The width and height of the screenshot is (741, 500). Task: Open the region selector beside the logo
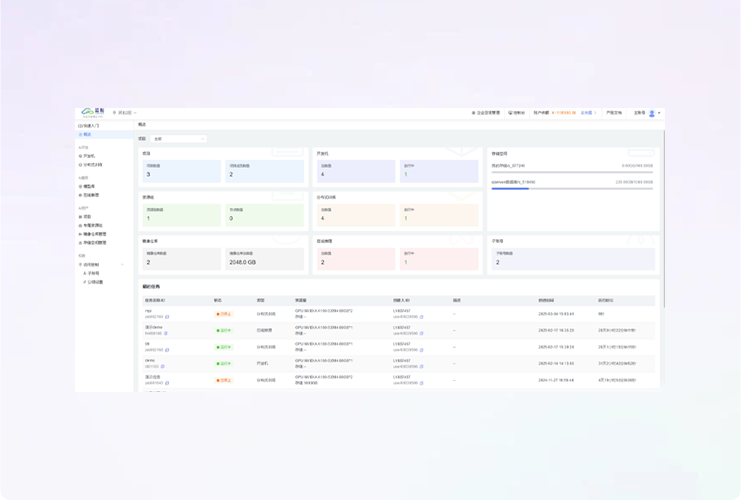pos(125,113)
